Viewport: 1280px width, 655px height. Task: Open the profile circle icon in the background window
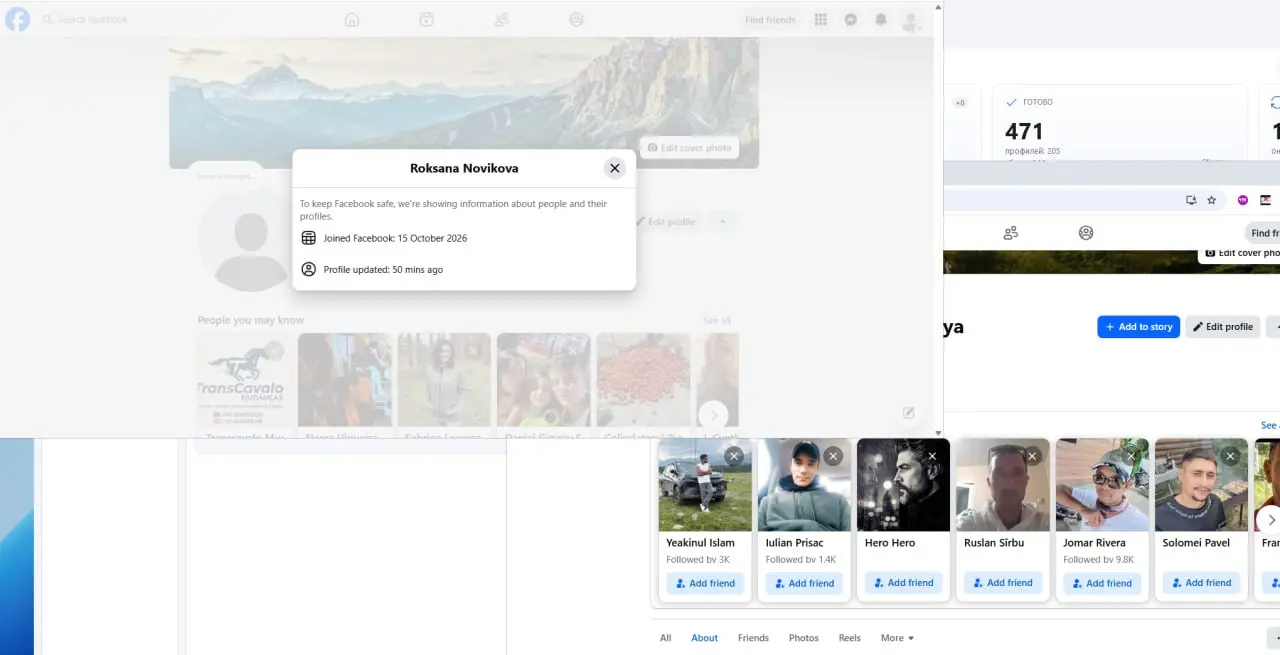(1086, 233)
